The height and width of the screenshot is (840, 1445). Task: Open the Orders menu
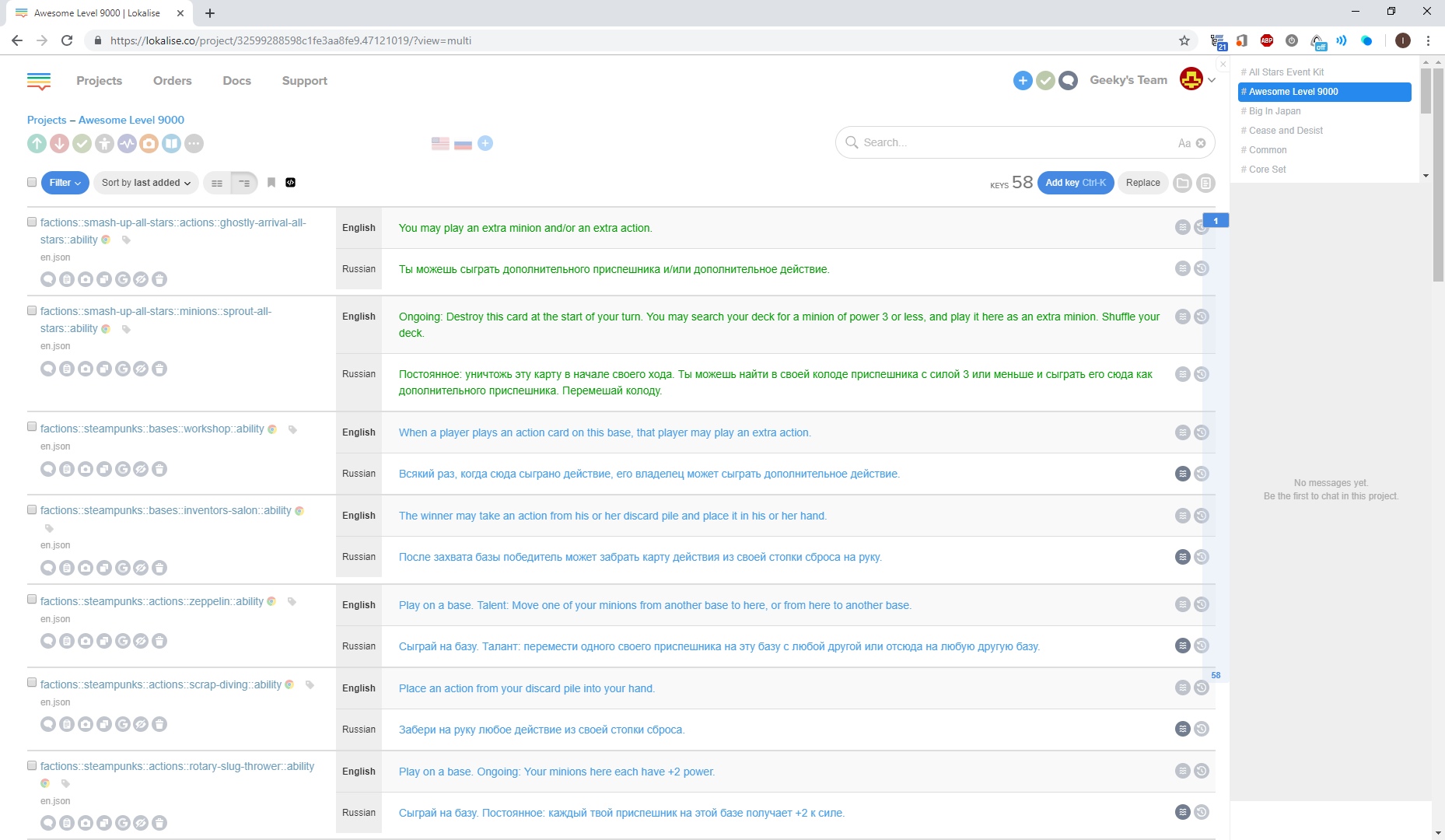coord(172,80)
